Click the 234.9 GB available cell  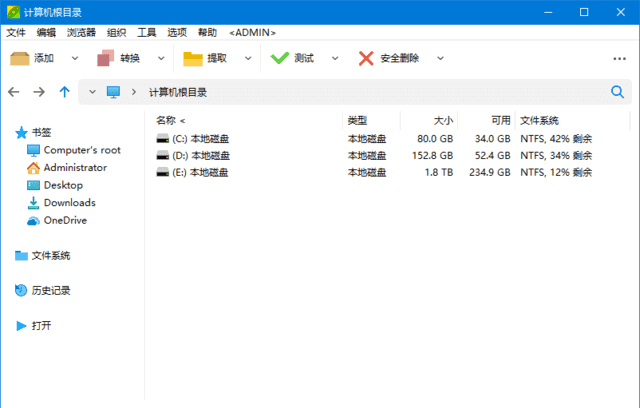coord(490,172)
